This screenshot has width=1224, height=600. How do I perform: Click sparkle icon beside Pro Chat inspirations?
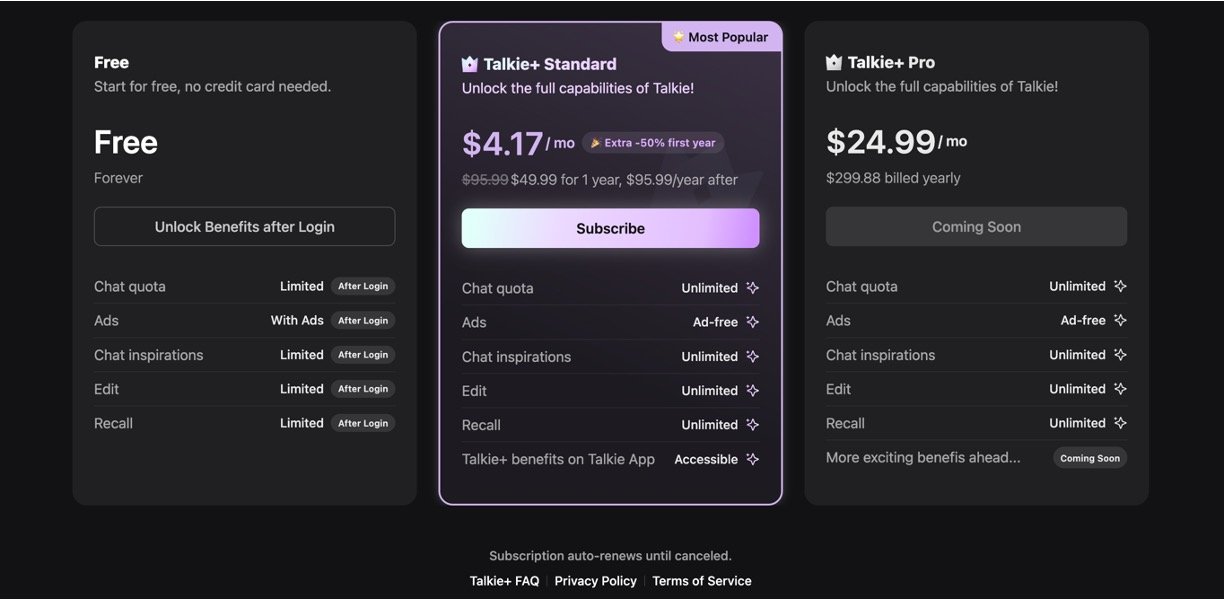1120,355
